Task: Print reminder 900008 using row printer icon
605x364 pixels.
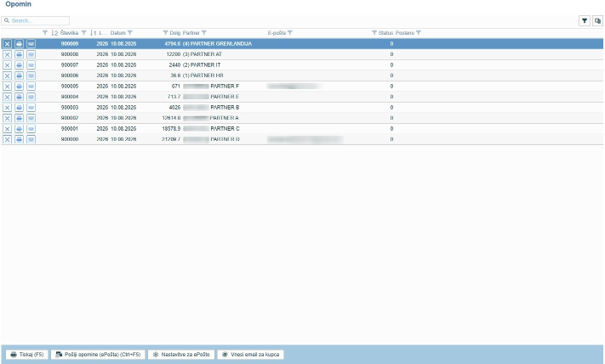Action: click(x=19, y=54)
